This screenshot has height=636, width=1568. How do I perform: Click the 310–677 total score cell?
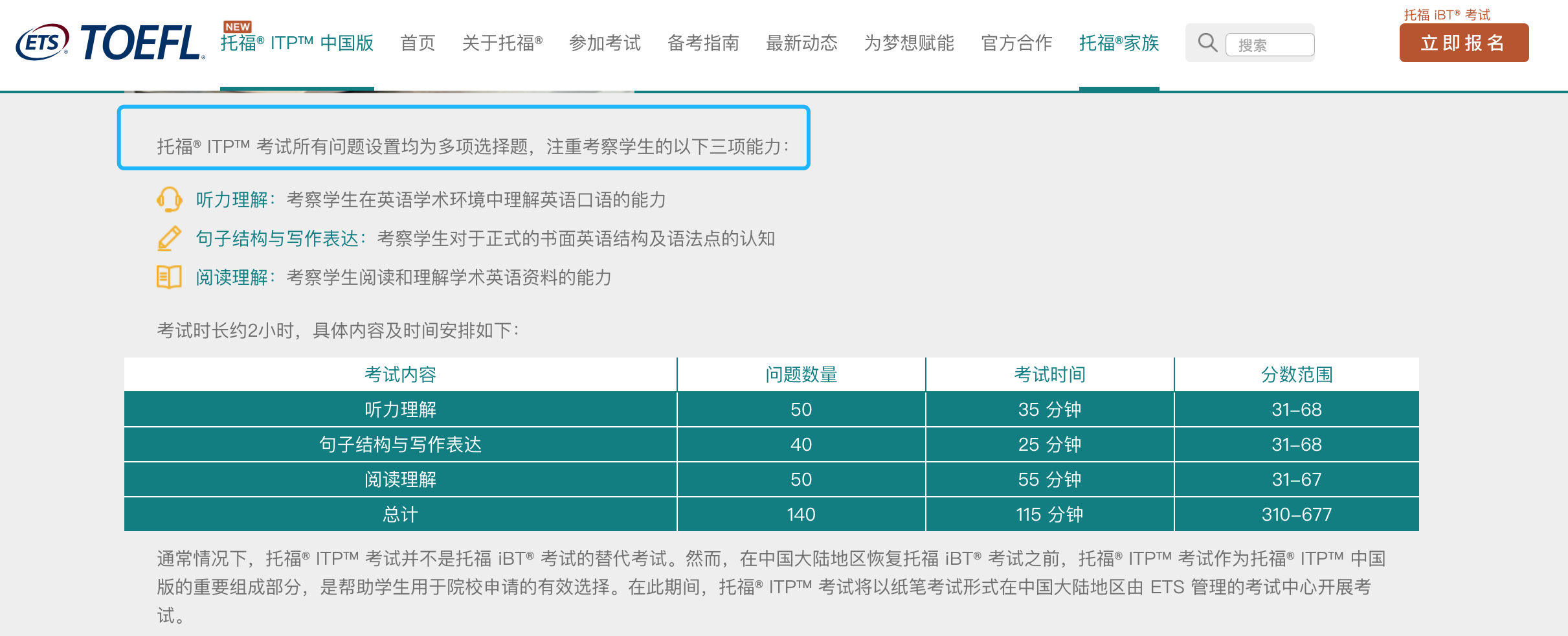(1297, 514)
